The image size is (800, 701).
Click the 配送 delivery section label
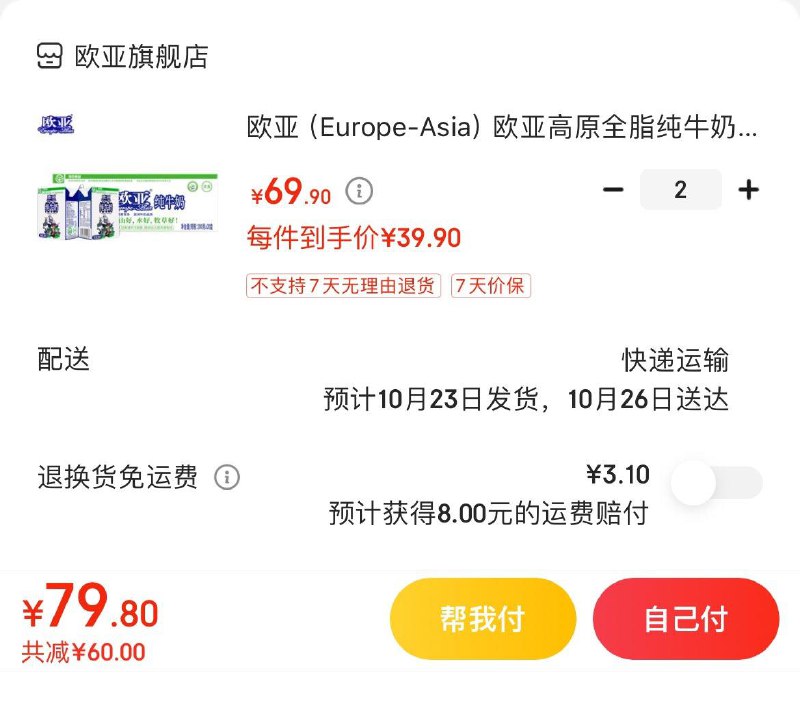click(62, 361)
